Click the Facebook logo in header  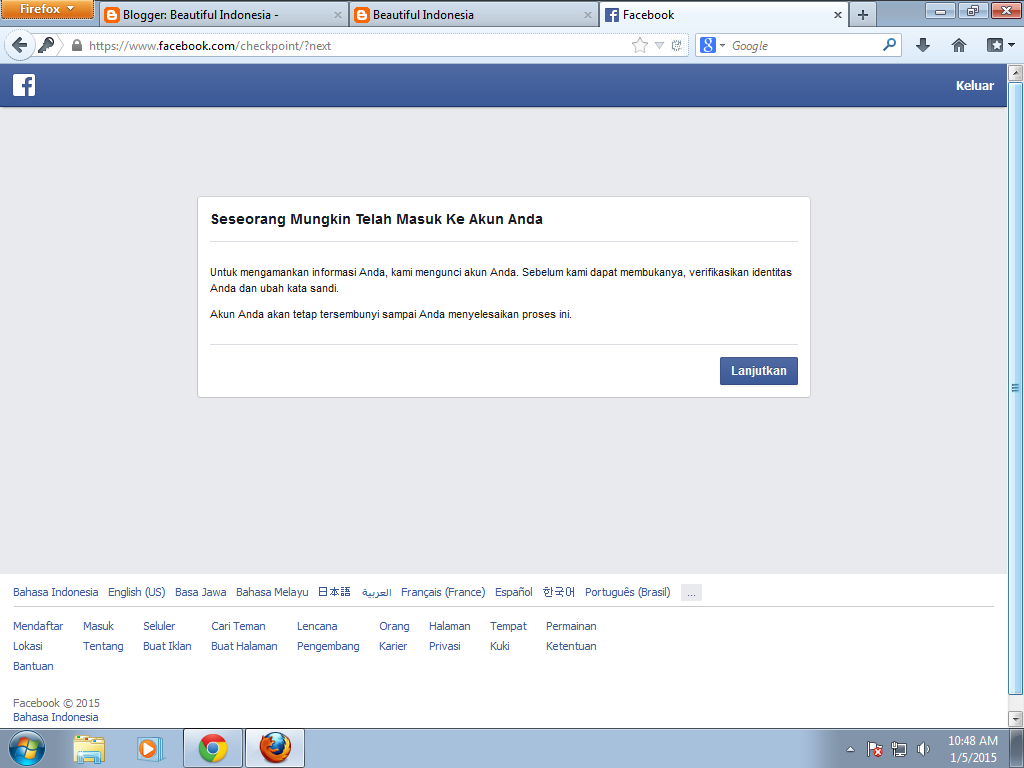click(x=24, y=85)
